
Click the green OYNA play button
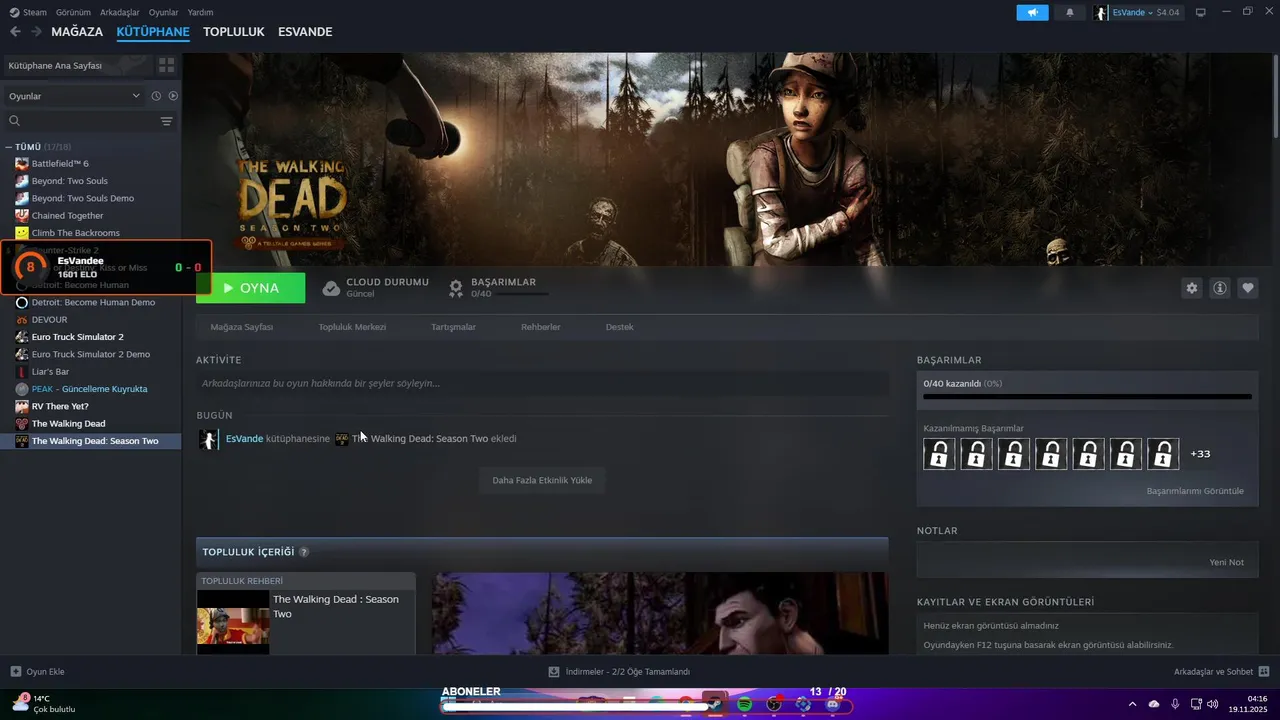(251, 288)
